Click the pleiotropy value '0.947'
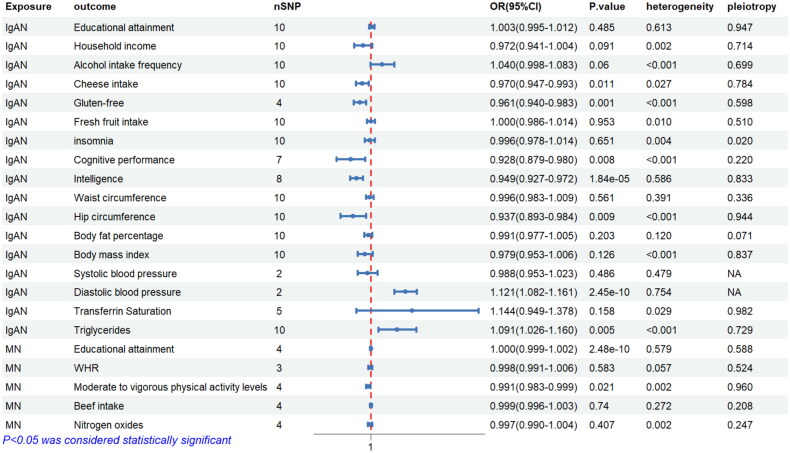This screenshot has height=453, width=790. (x=740, y=28)
